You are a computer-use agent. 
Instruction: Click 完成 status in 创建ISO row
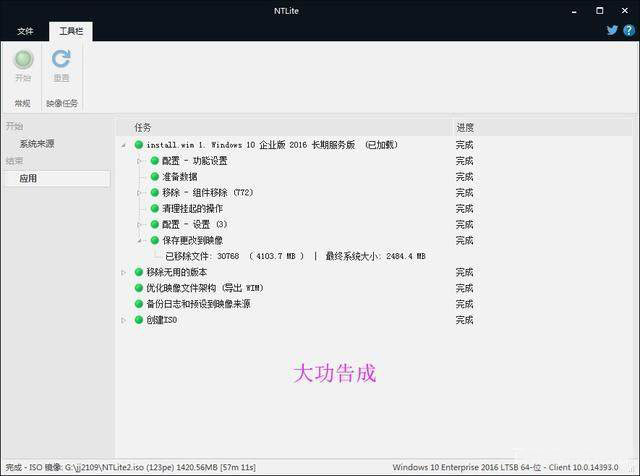tap(464, 320)
